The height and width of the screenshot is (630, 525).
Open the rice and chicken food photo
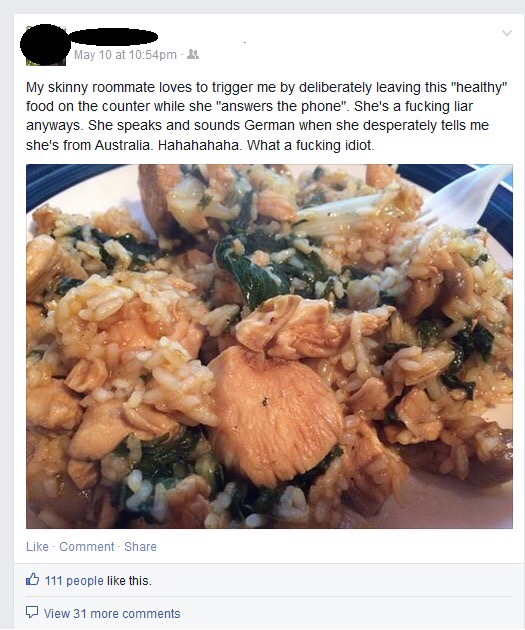[269, 346]
